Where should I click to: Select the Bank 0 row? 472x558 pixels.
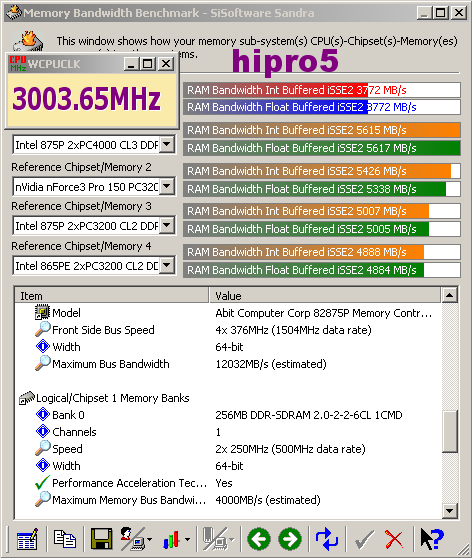[x=228, y=415]
